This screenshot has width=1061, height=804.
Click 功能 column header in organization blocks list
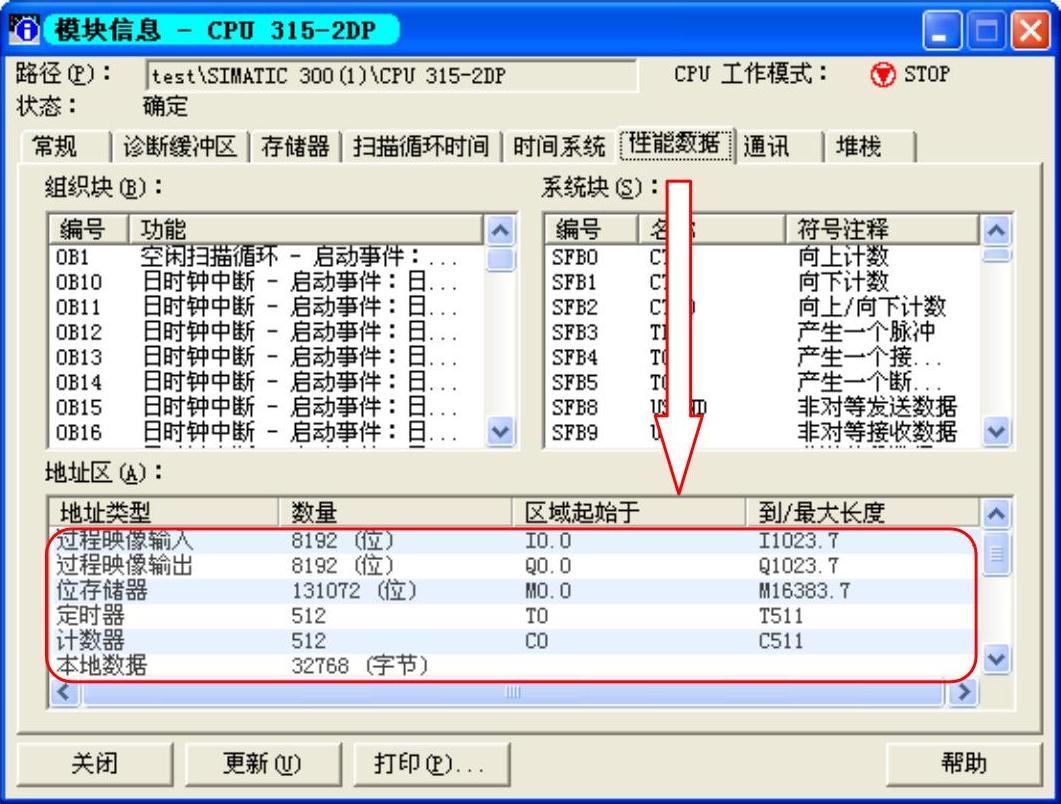[x=306, y=229]
